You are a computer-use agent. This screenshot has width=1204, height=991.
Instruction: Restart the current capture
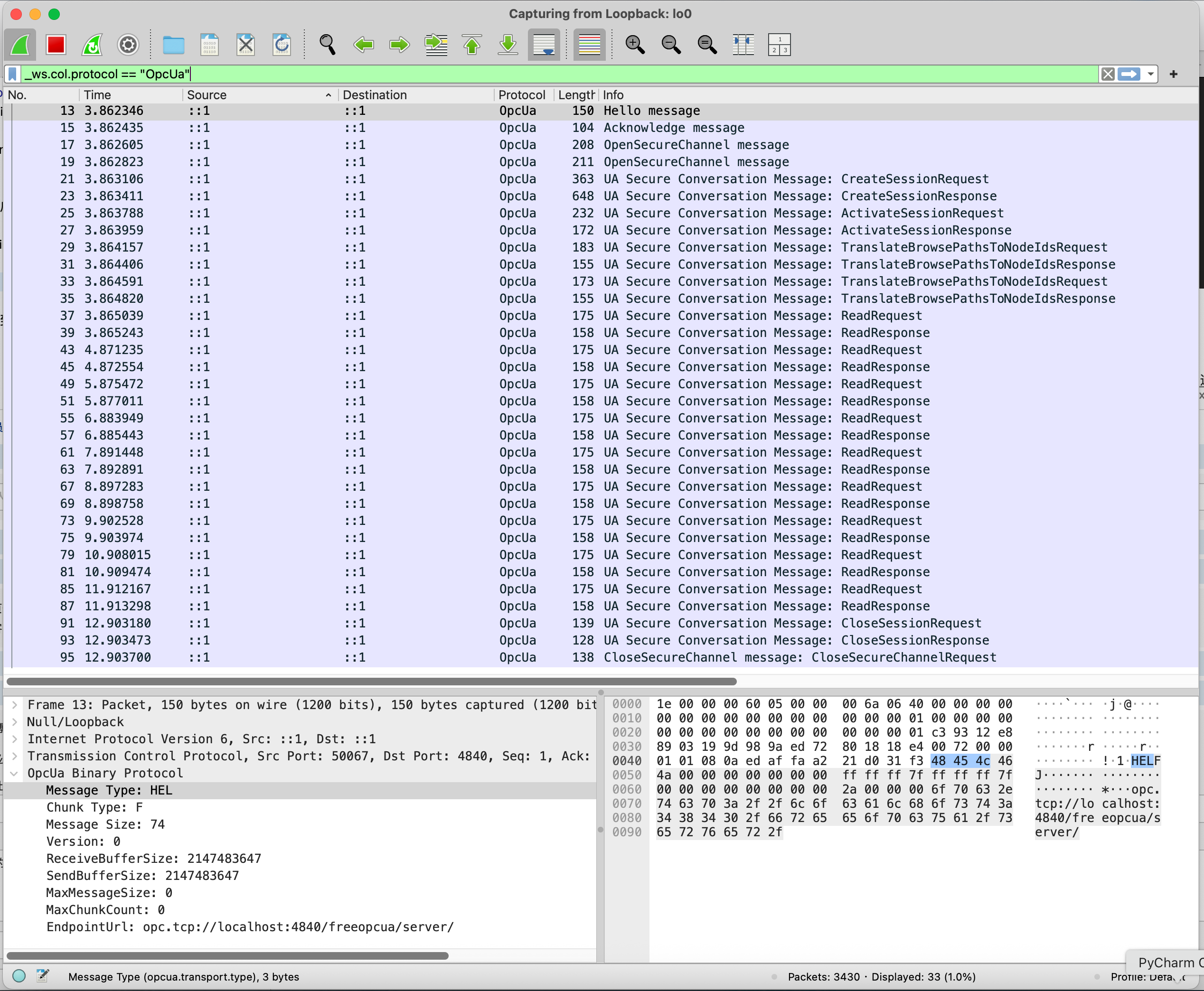(92, 45)
